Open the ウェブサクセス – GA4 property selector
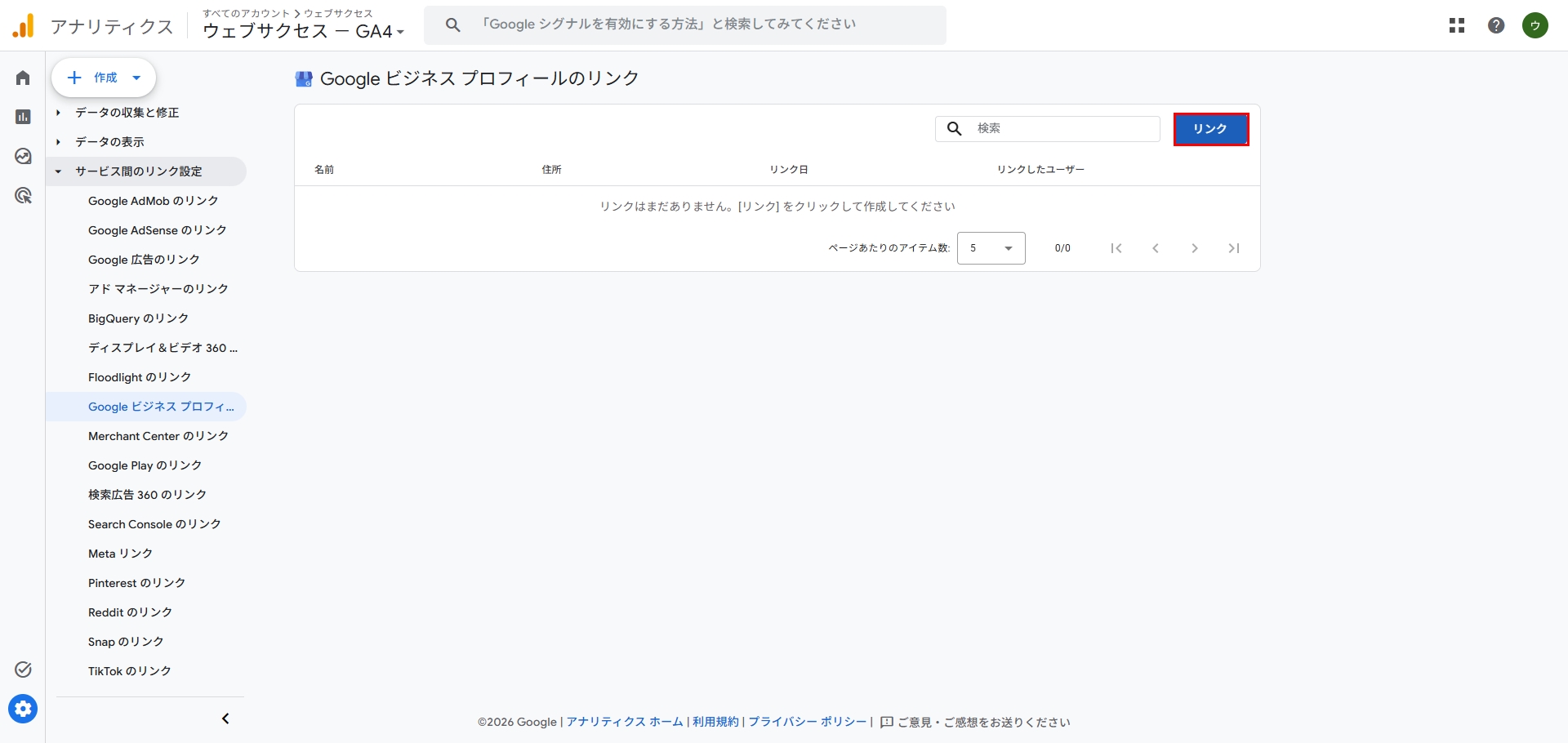The width and height of the screenshot is (1568, 743). click(304, 32)
